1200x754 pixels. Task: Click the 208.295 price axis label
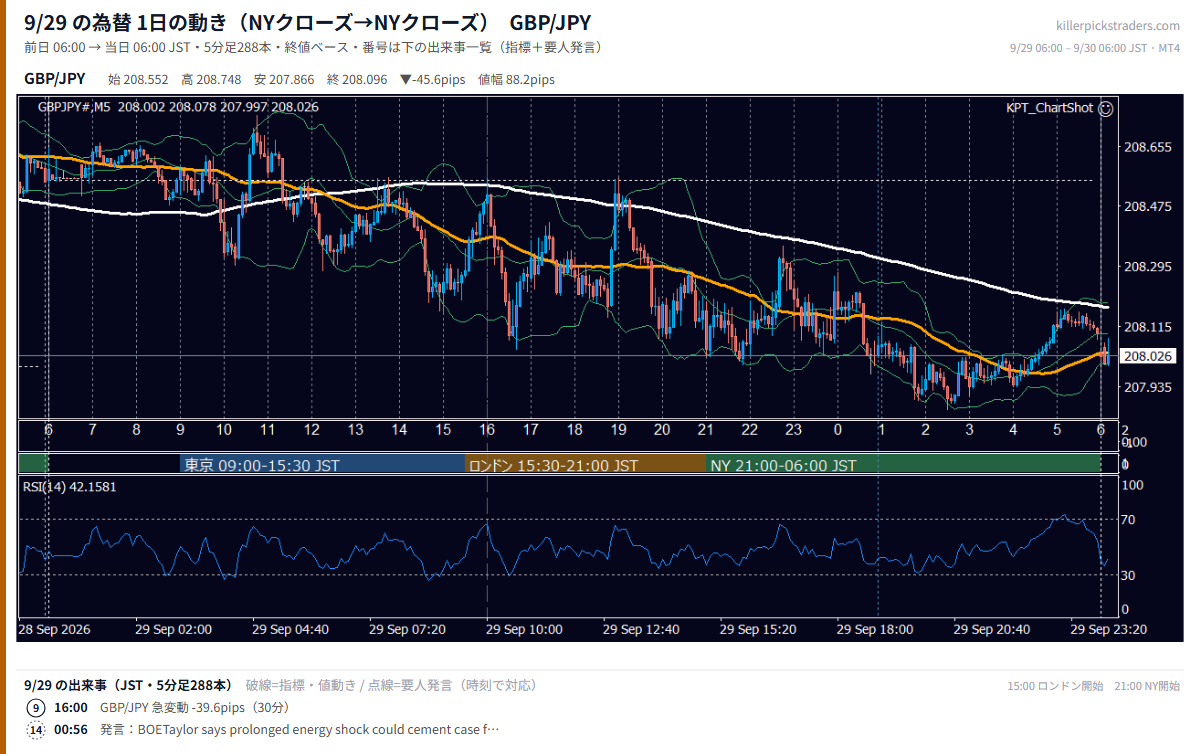[1148, 267]
